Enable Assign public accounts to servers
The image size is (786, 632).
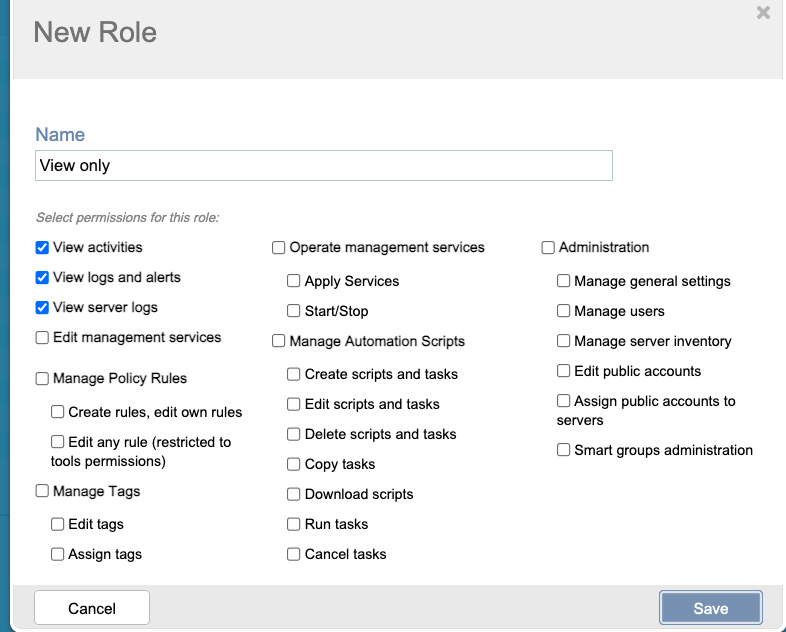point(564,401)
